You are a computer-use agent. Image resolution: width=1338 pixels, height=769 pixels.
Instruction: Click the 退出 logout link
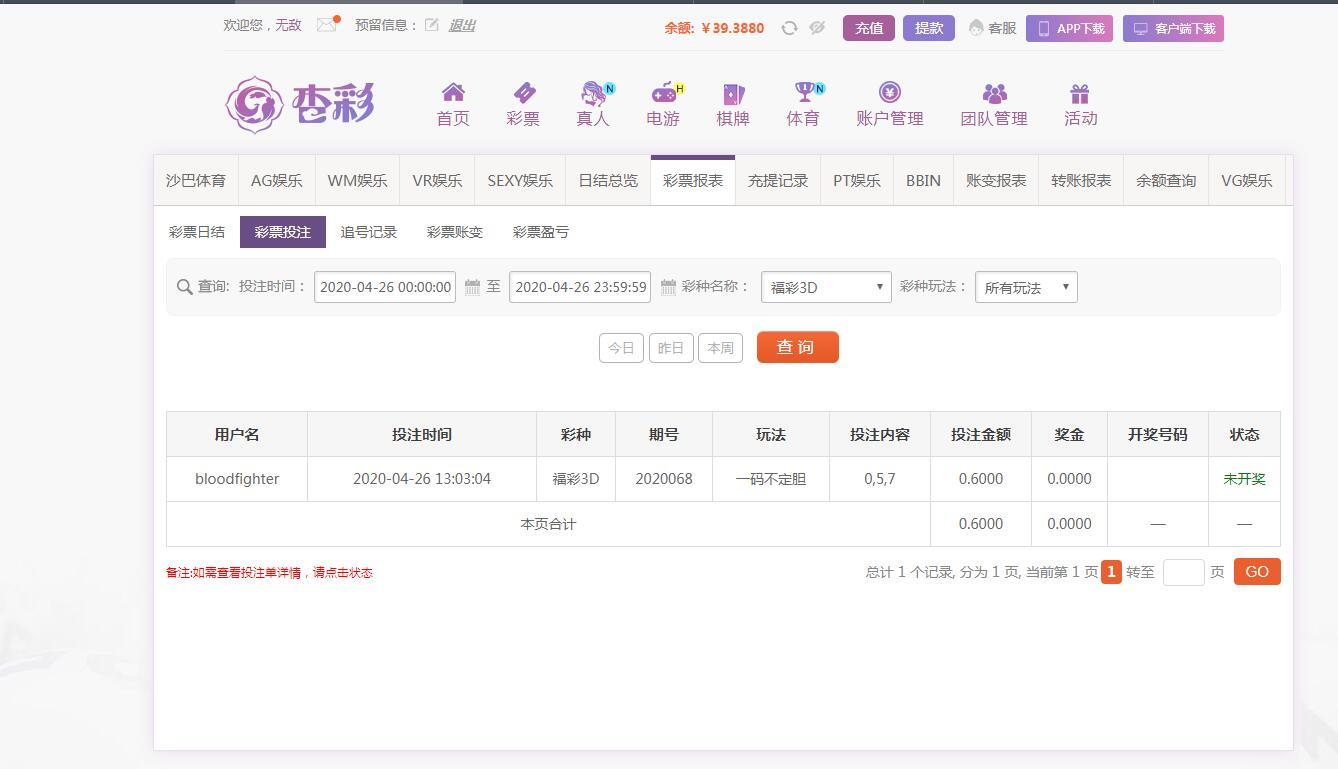(462, 25)
